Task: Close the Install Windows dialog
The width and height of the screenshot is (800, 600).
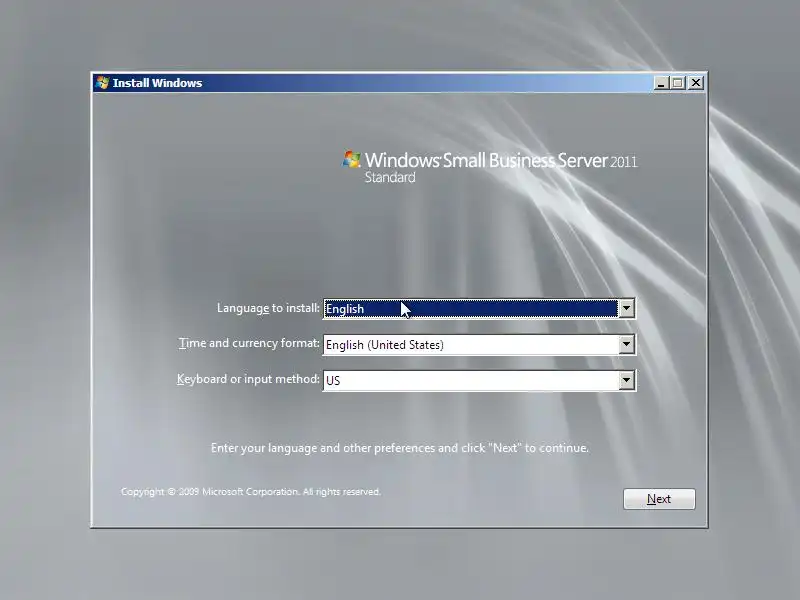Action: (x=696, y=83)
